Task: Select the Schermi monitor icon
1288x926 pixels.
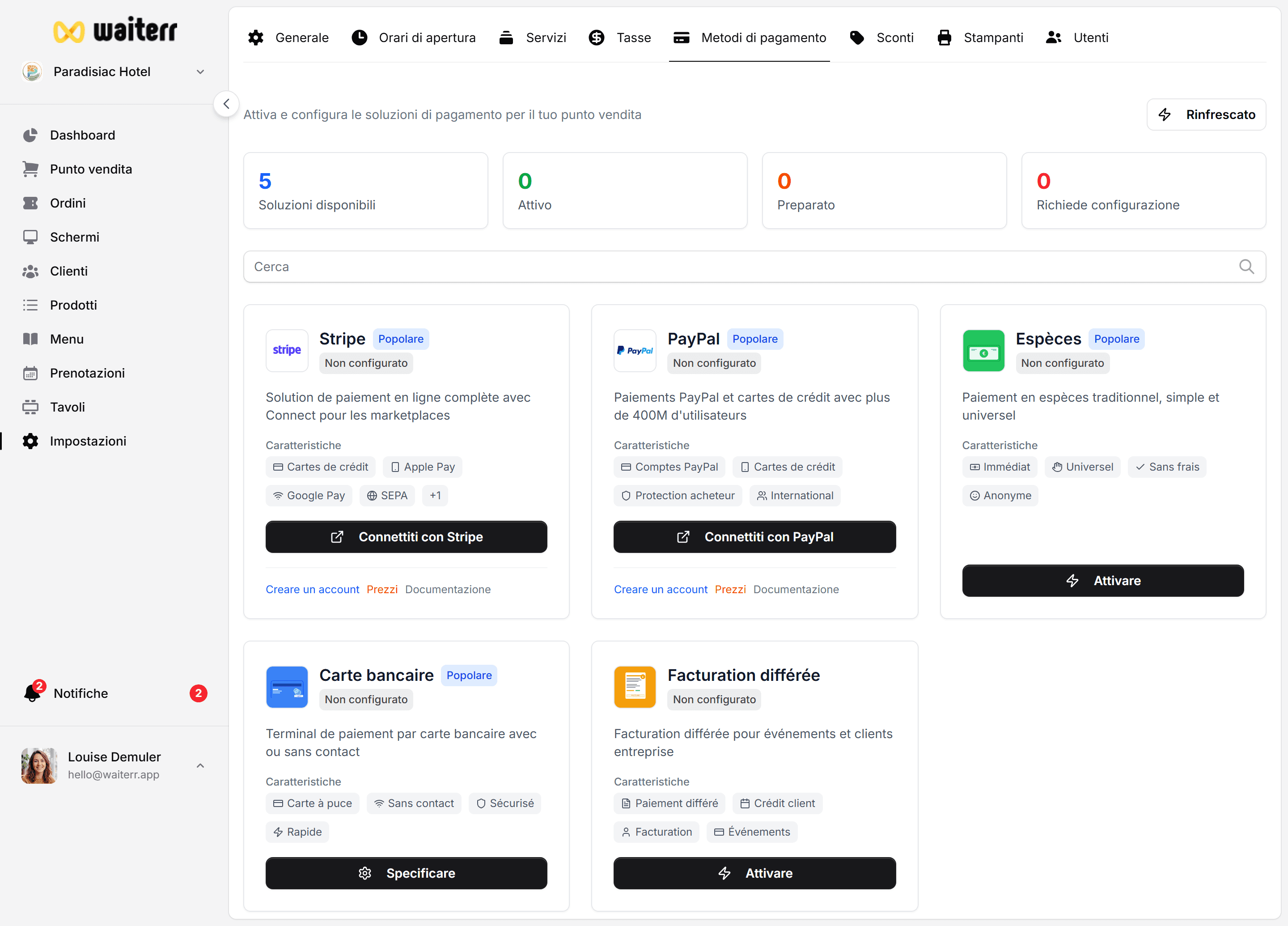Action: click(x=30, y=238)
